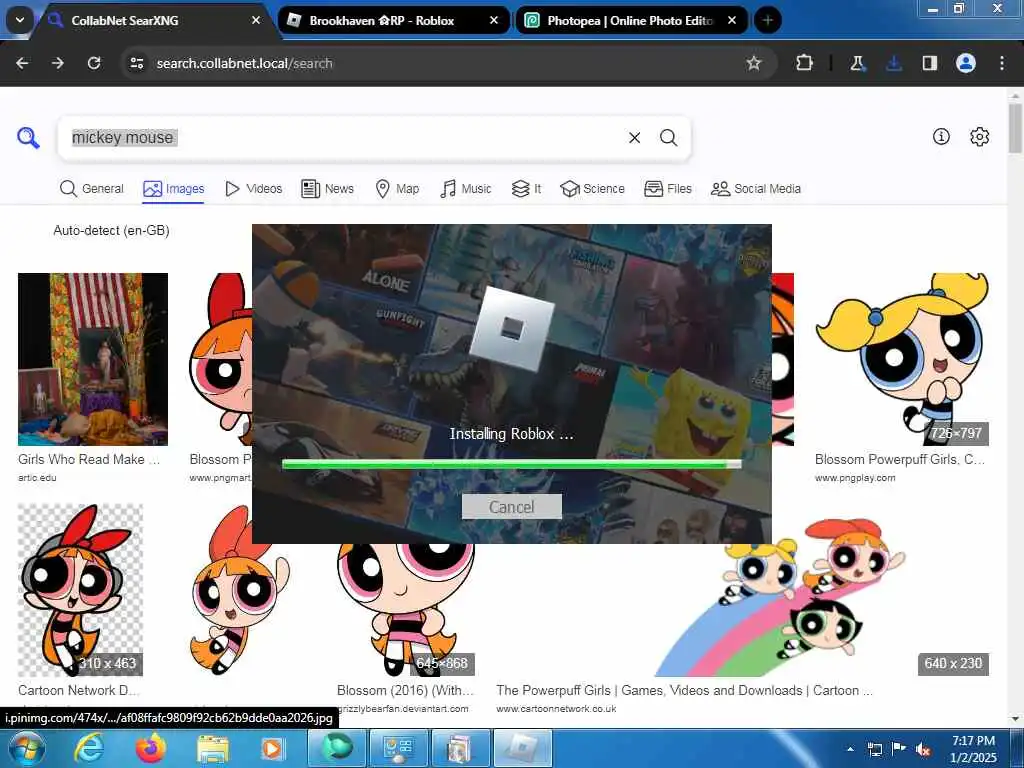Click the Roblox installer taskbar button
The image size is (1024, 768).
522,748
